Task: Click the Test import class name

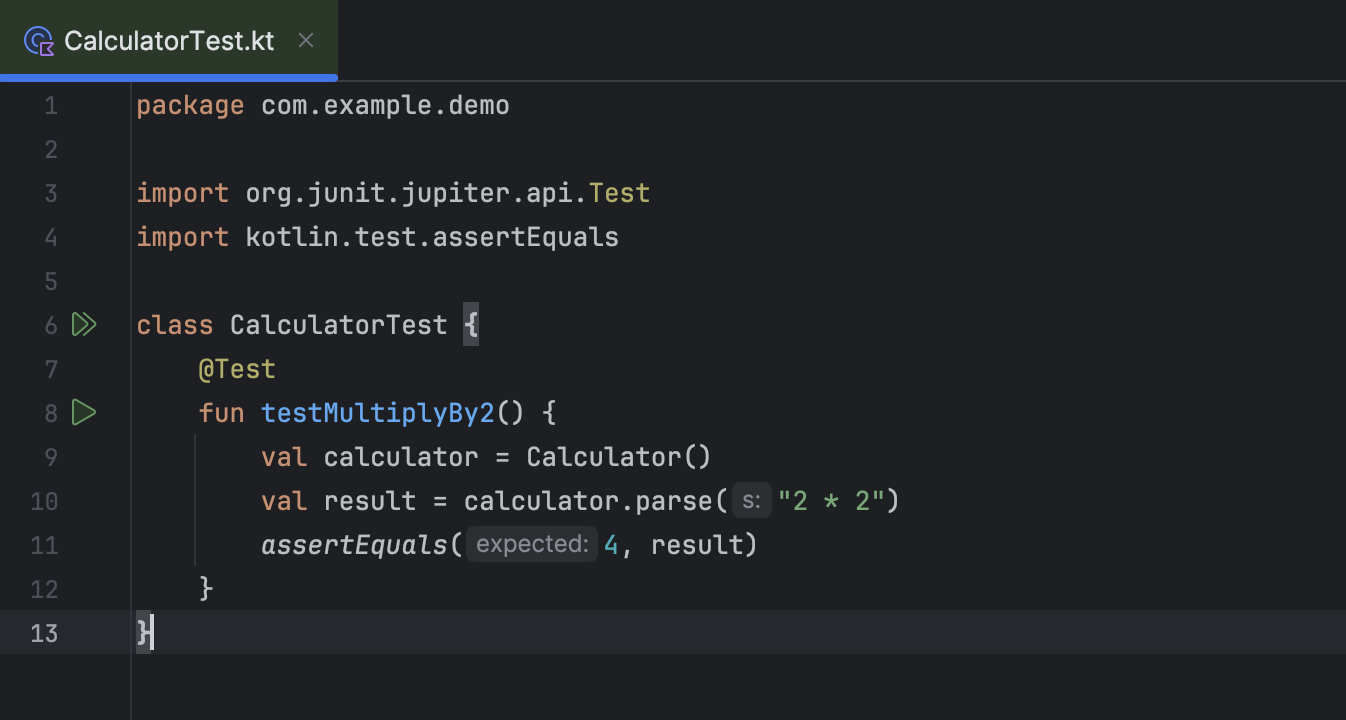Action: tap(619, 193)
